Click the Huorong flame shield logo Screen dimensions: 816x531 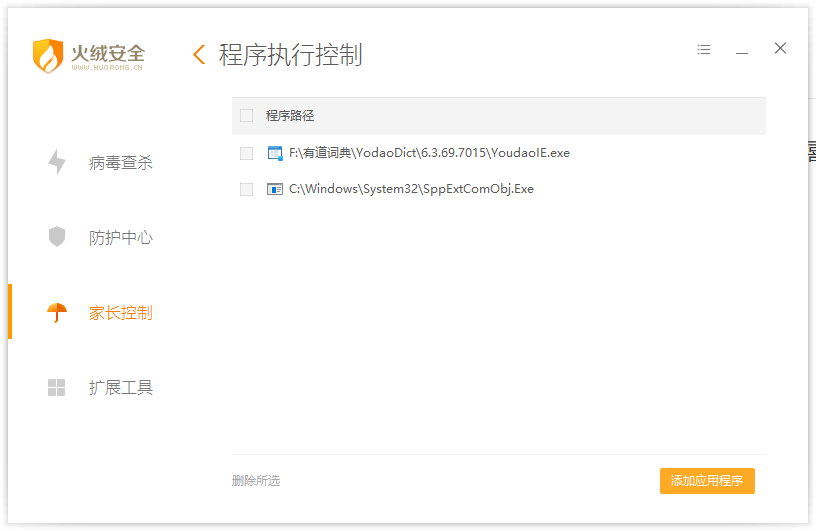(x=48, y=55)
